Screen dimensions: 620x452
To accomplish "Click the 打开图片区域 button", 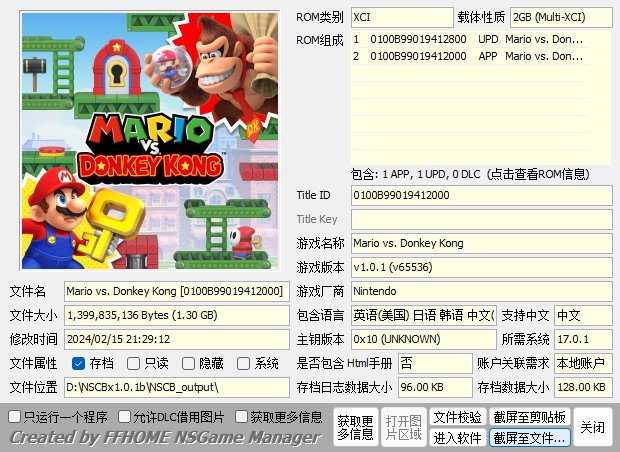I will (x=404, y=427).
